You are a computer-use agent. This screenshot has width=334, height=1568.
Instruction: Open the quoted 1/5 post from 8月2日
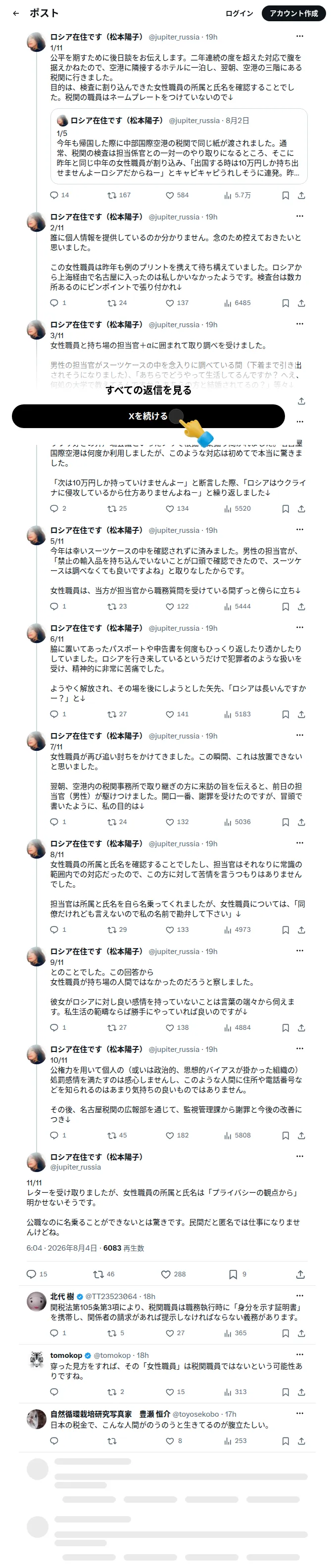tap(179, 146)
